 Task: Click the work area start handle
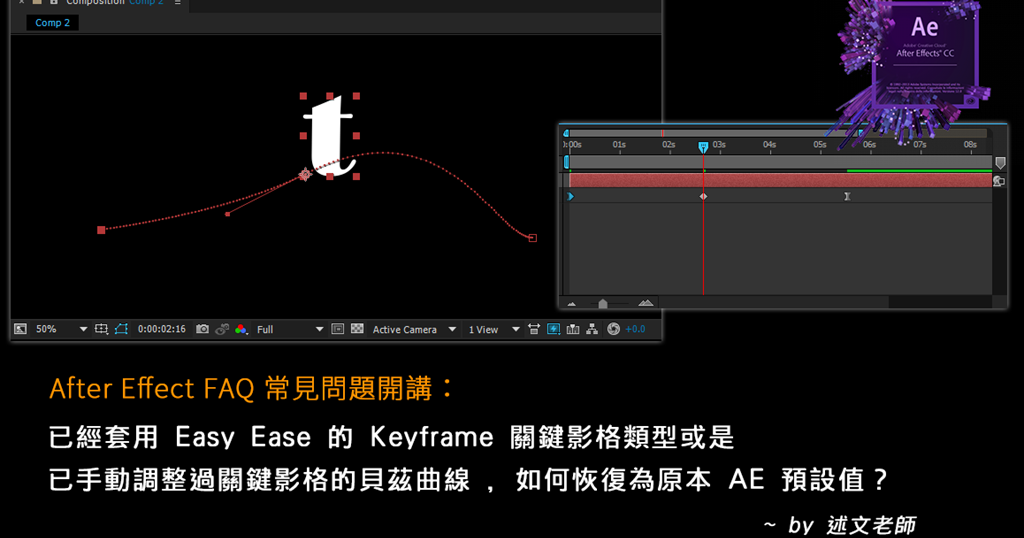[x=566, y=162]
